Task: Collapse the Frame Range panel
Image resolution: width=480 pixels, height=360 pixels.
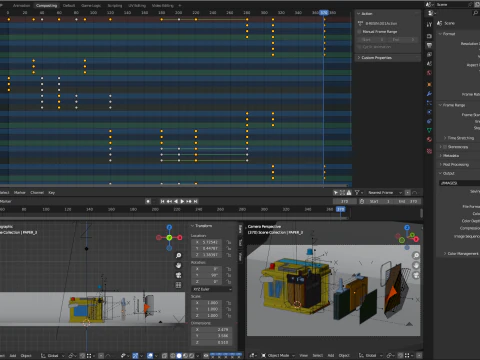Action: 452,105
